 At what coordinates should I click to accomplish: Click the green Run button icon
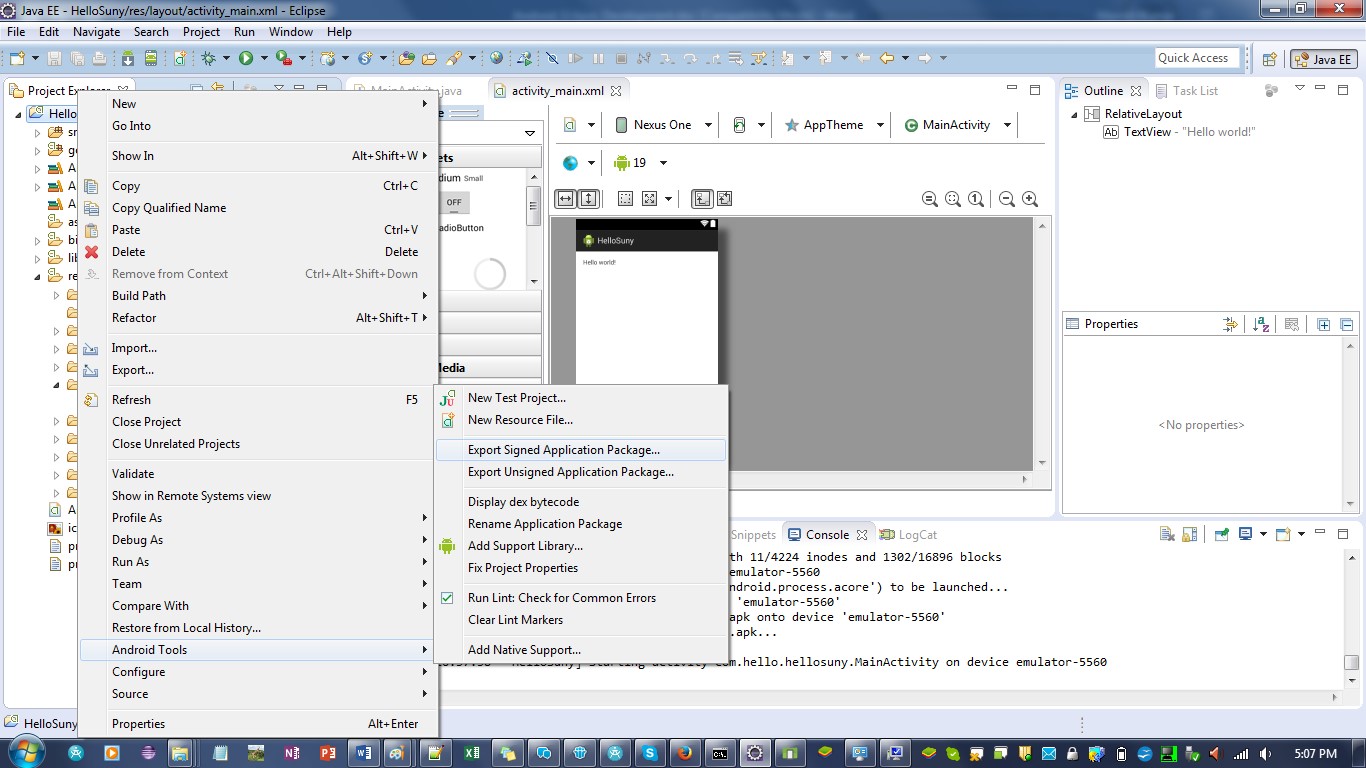tap(245, 58)
